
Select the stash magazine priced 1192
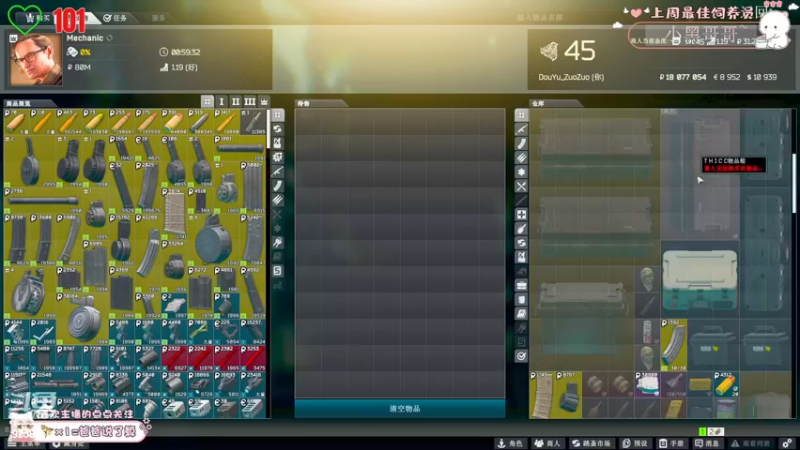coord(673,345)
